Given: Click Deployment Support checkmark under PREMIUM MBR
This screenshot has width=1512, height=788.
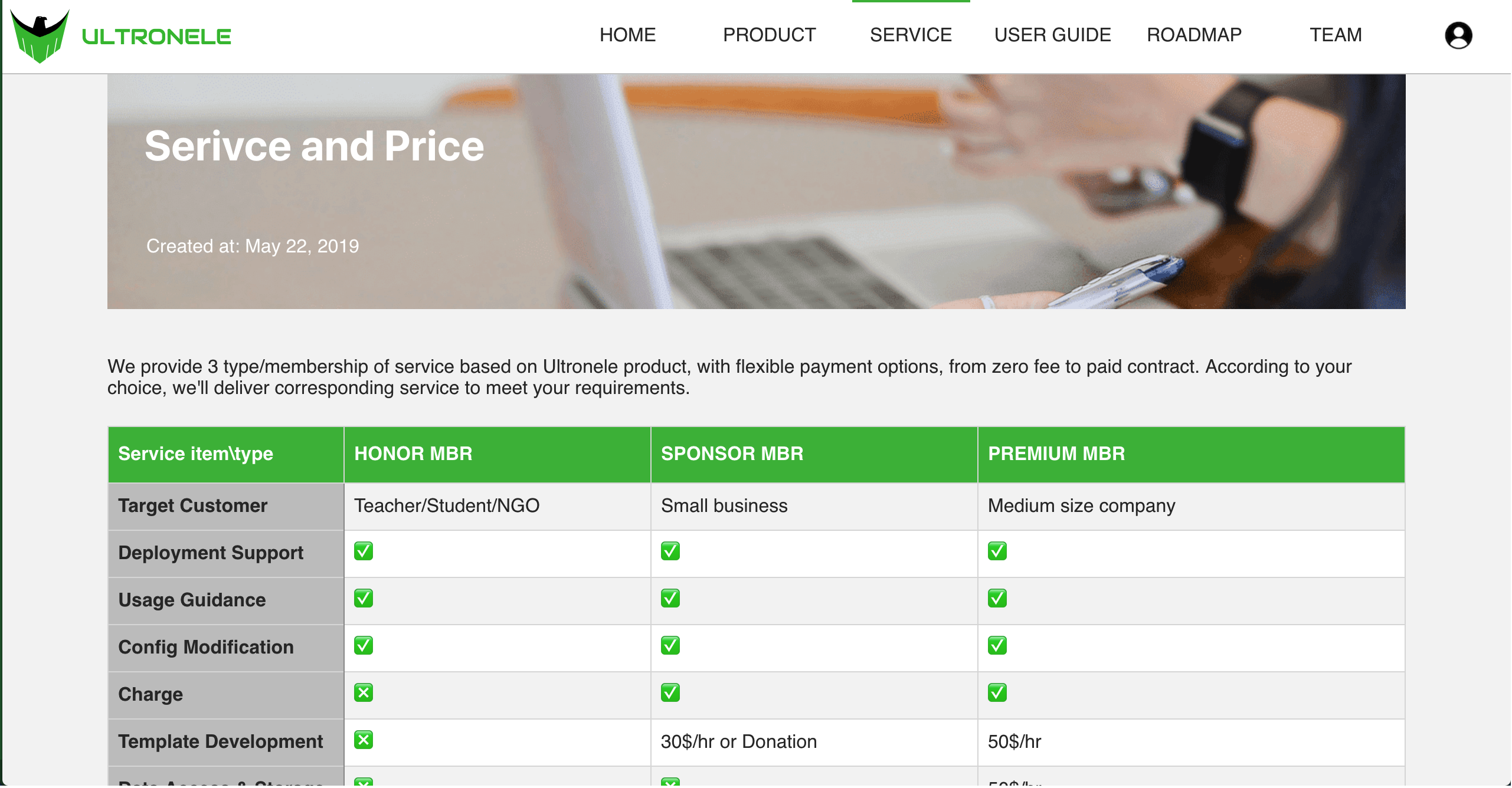Looking at the screenshot, I should pos(997,551).
